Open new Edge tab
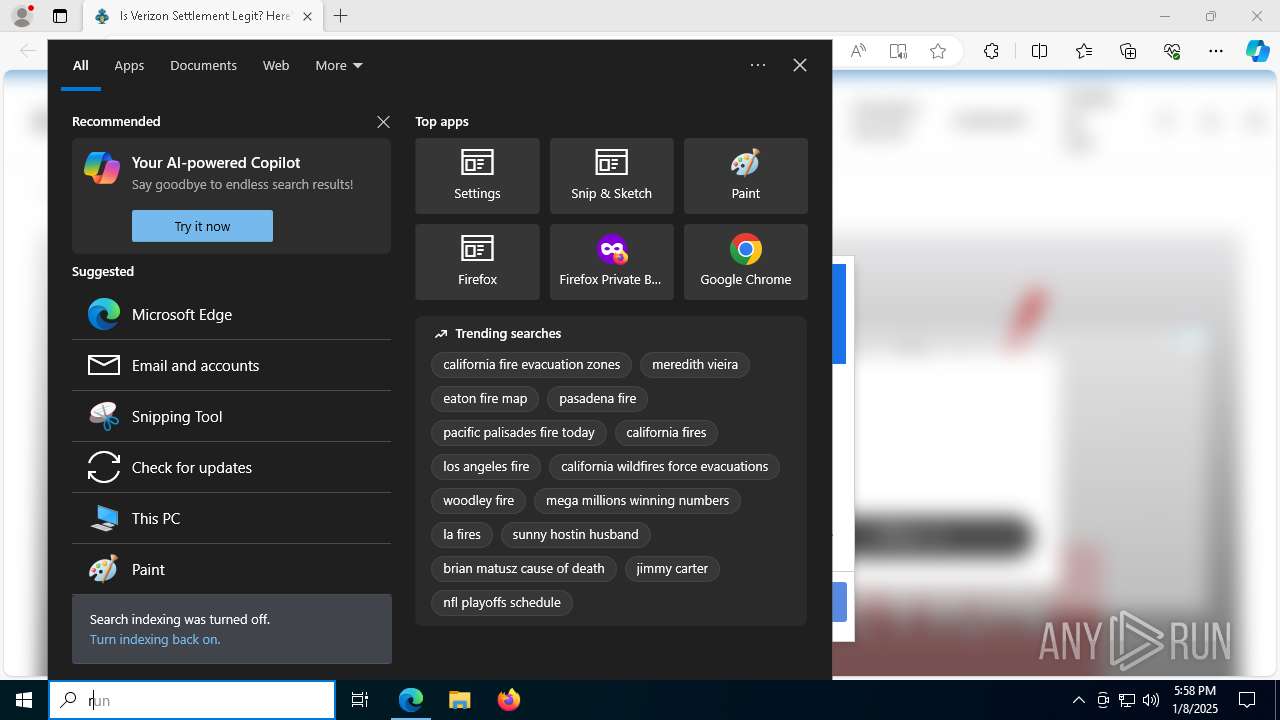 pos(341,16)
